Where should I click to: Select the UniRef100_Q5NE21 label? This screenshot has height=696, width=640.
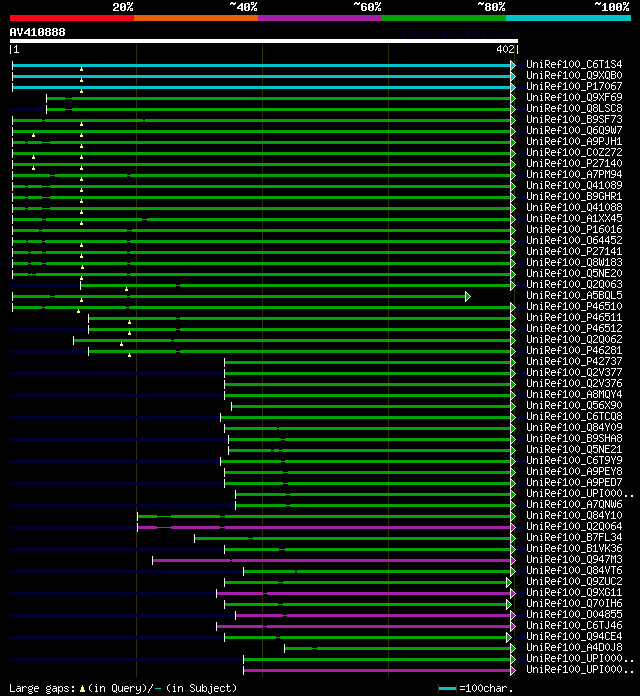[574, 450]
